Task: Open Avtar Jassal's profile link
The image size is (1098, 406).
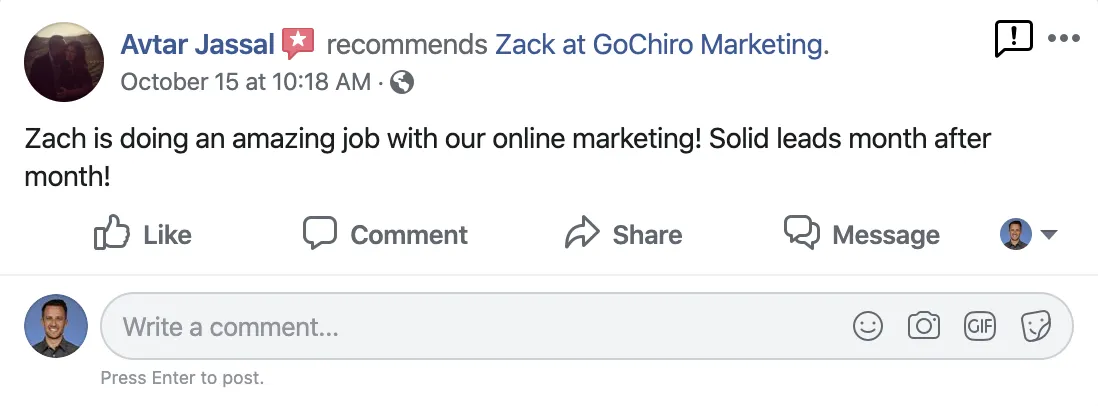Action: pos(197,44)
